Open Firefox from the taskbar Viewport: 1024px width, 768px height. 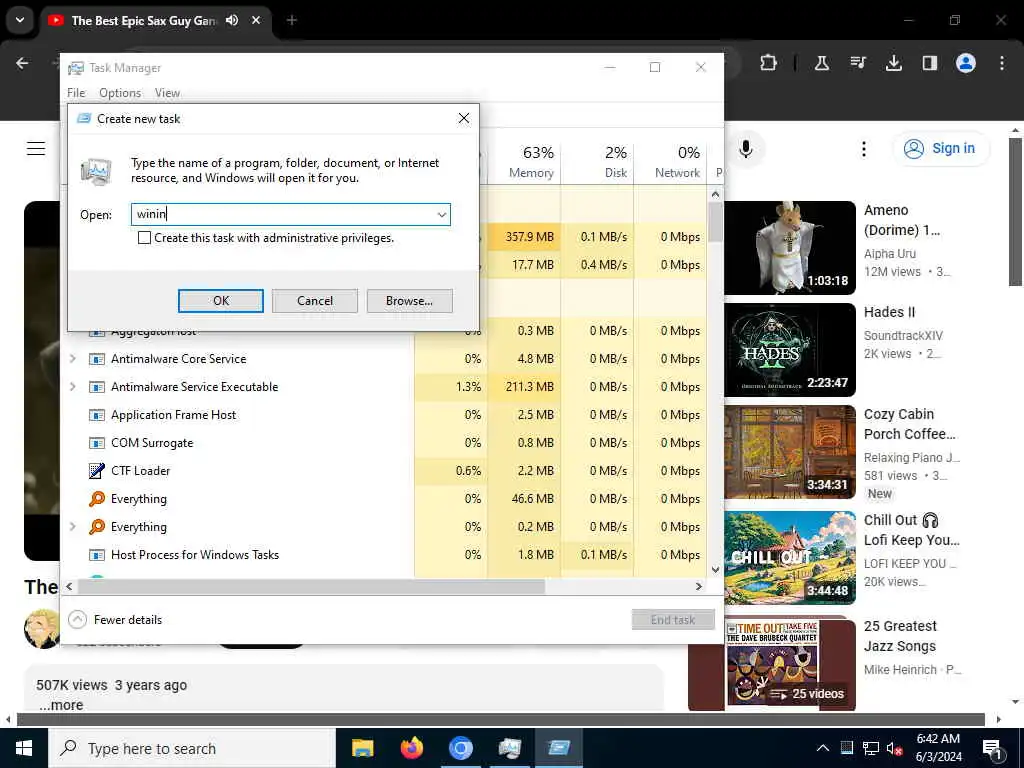click(x=411, y=748)
